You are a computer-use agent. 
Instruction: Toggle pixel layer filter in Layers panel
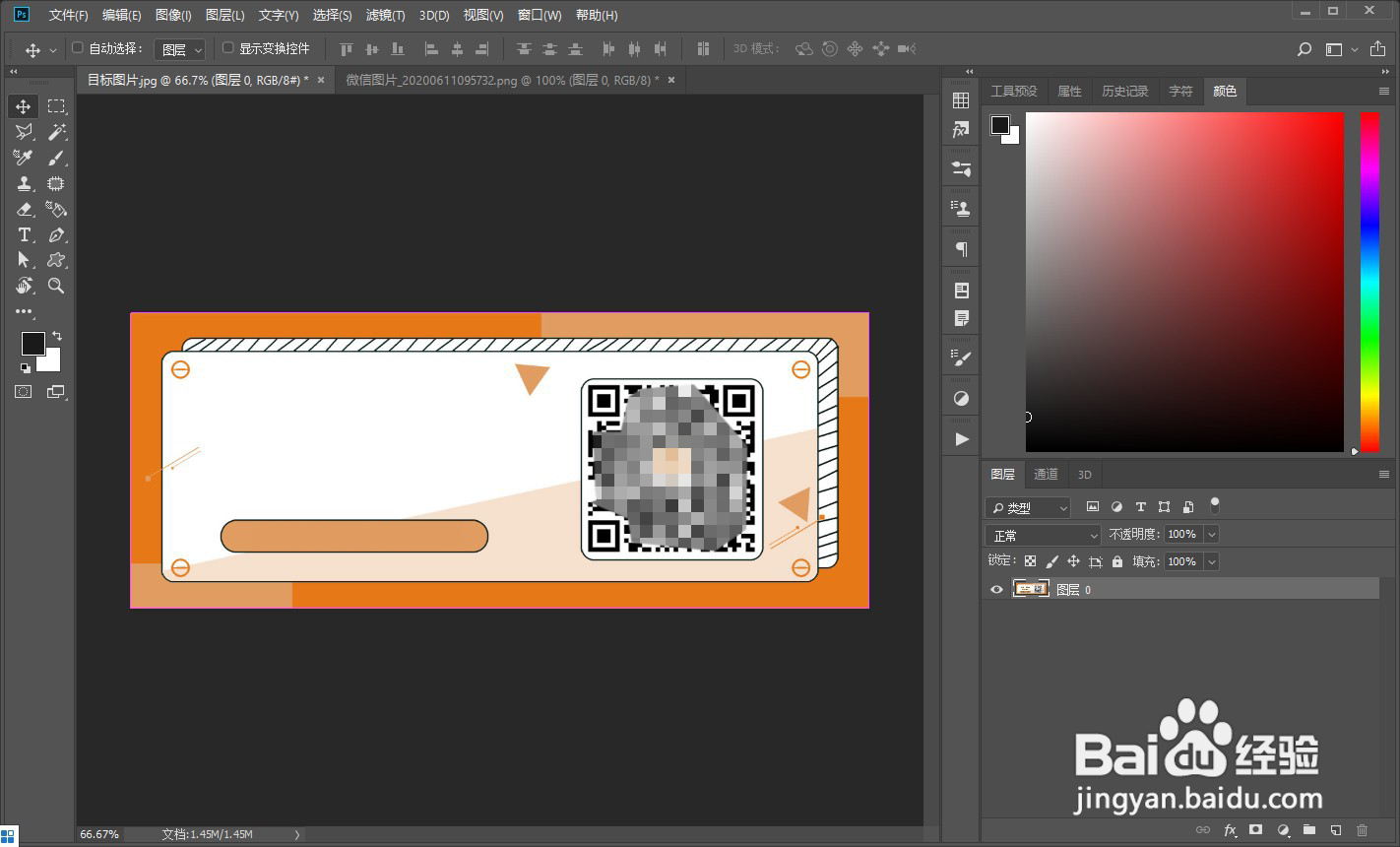coord(1093,507)
